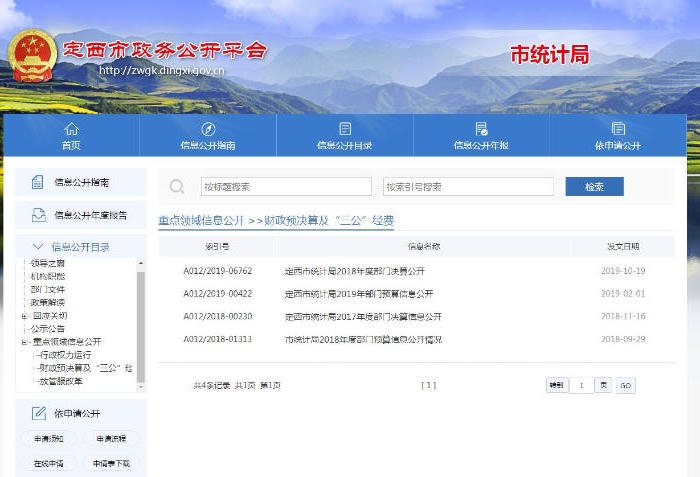The height and width of the screenshot is (477, 700).
Task: Focus the page number input box
Action: tap(581, 385)
